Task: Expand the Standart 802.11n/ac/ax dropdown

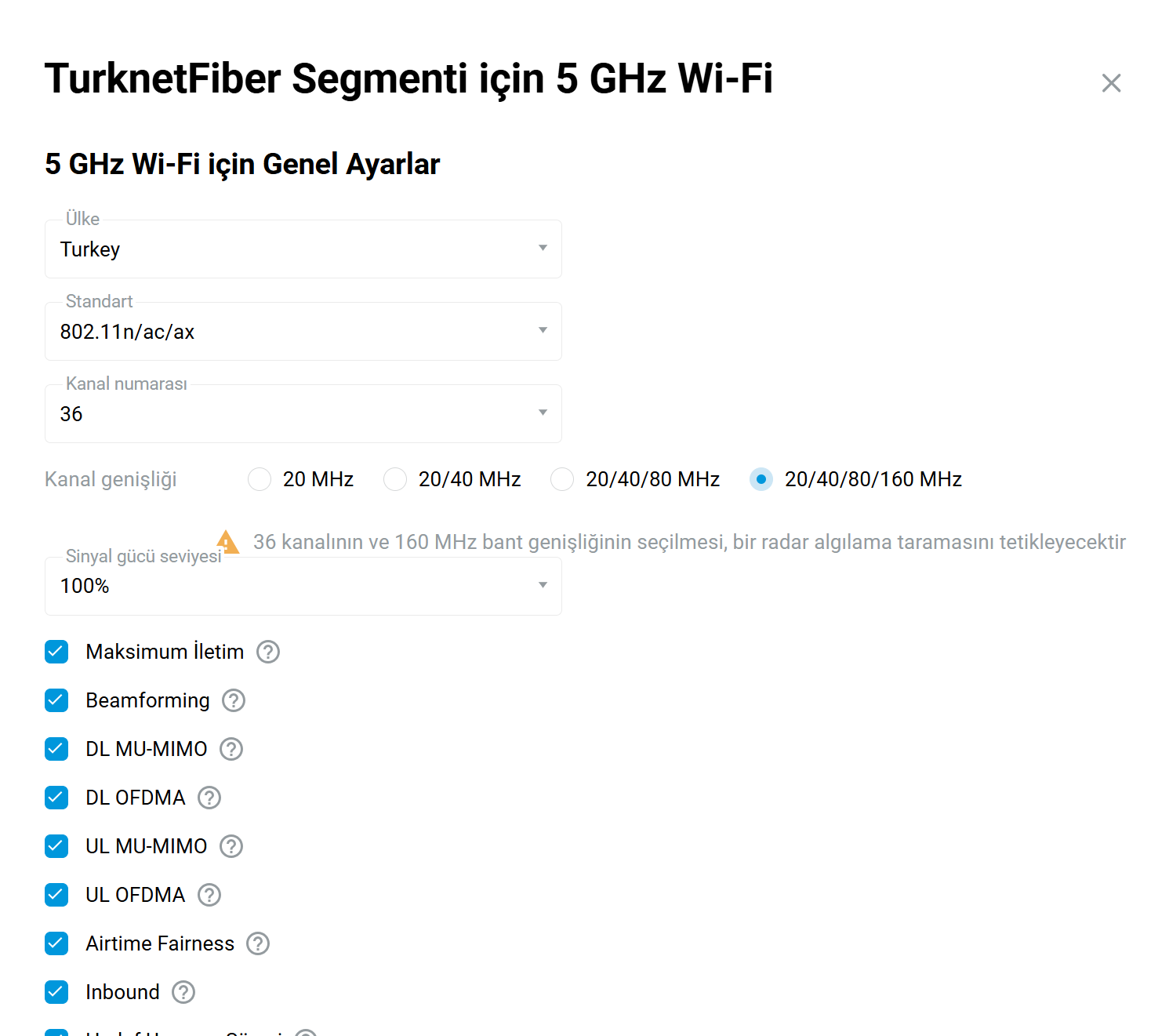Action: tap(303, 332)
